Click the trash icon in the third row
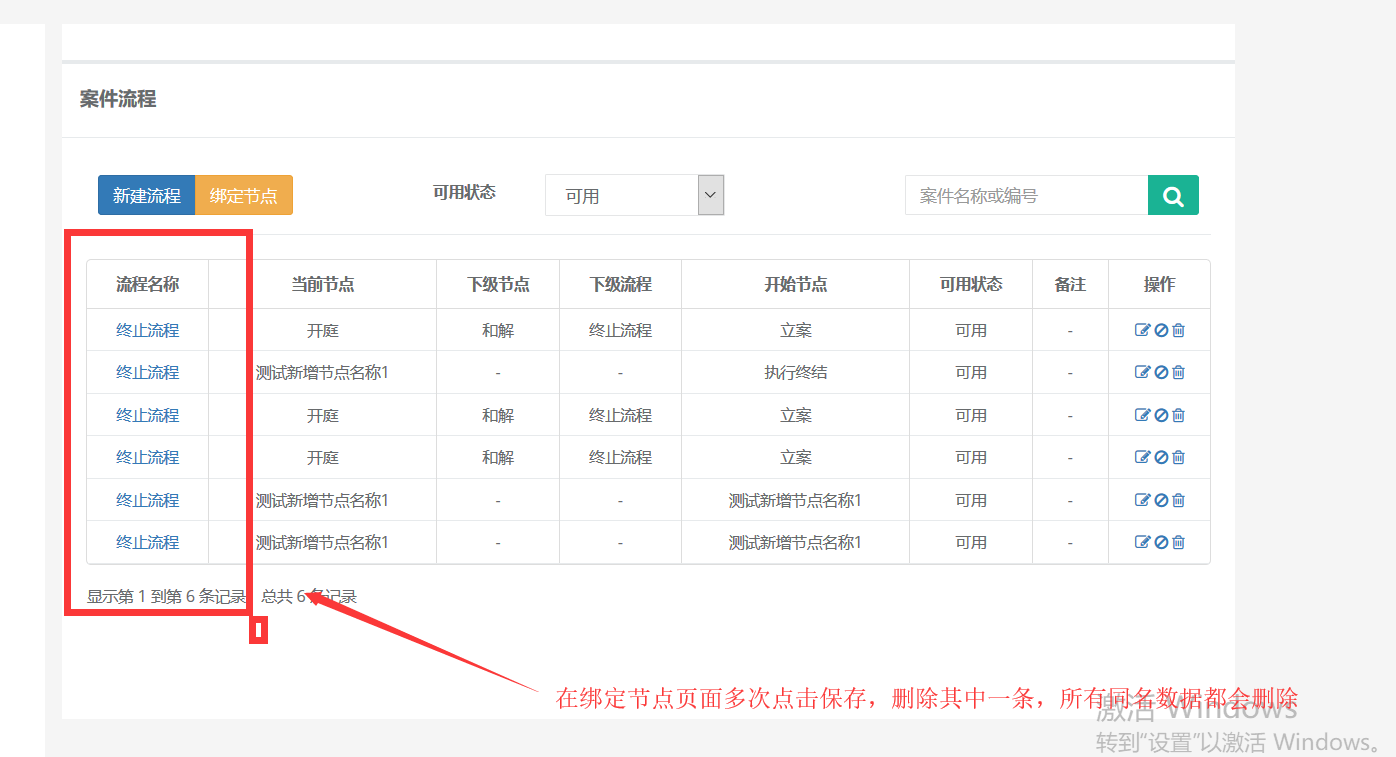The height and width of the screenshot is (757, 1396). (1178, 415)
